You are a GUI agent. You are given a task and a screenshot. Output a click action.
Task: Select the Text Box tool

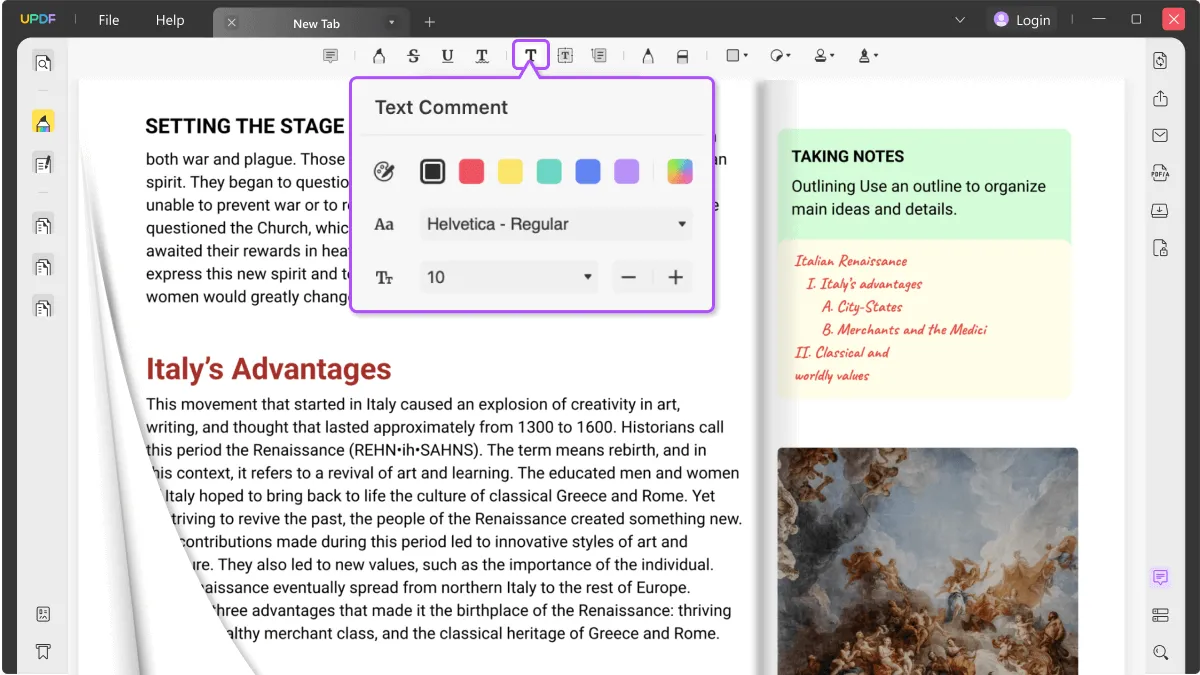click(565, 55)
